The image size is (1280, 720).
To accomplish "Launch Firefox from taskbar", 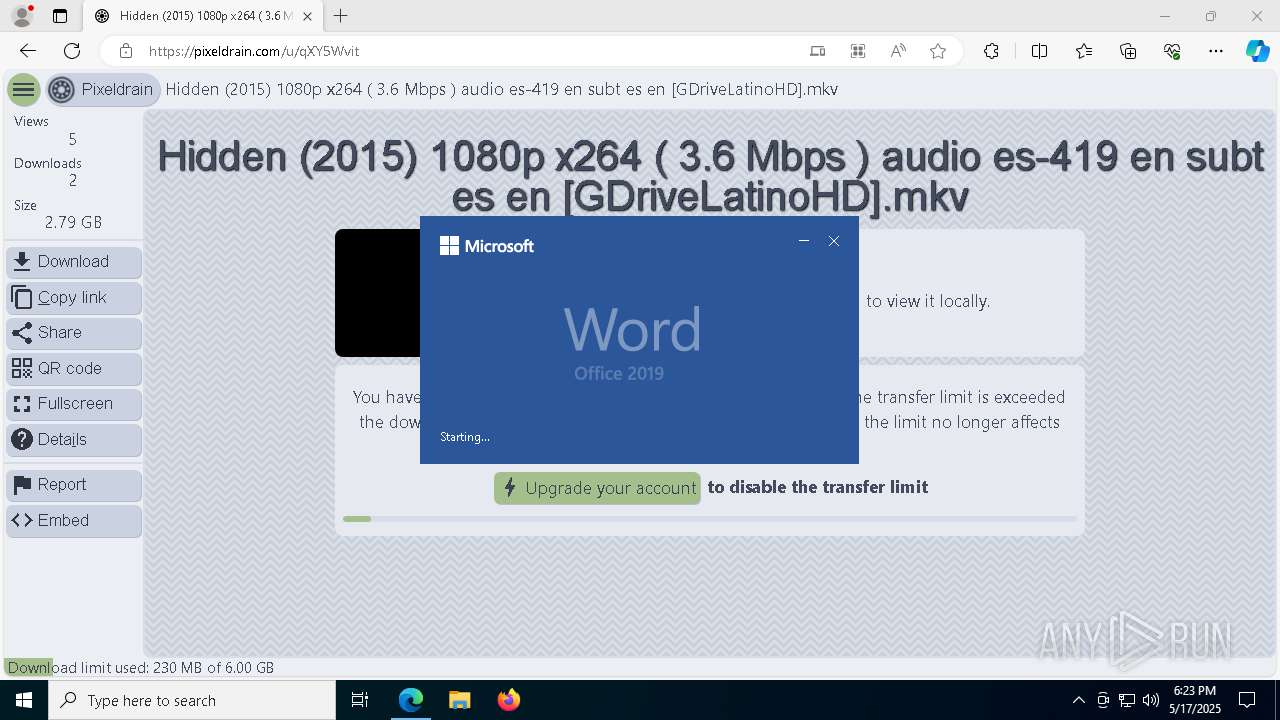I will pyautogui.click(x=508, y=700).
